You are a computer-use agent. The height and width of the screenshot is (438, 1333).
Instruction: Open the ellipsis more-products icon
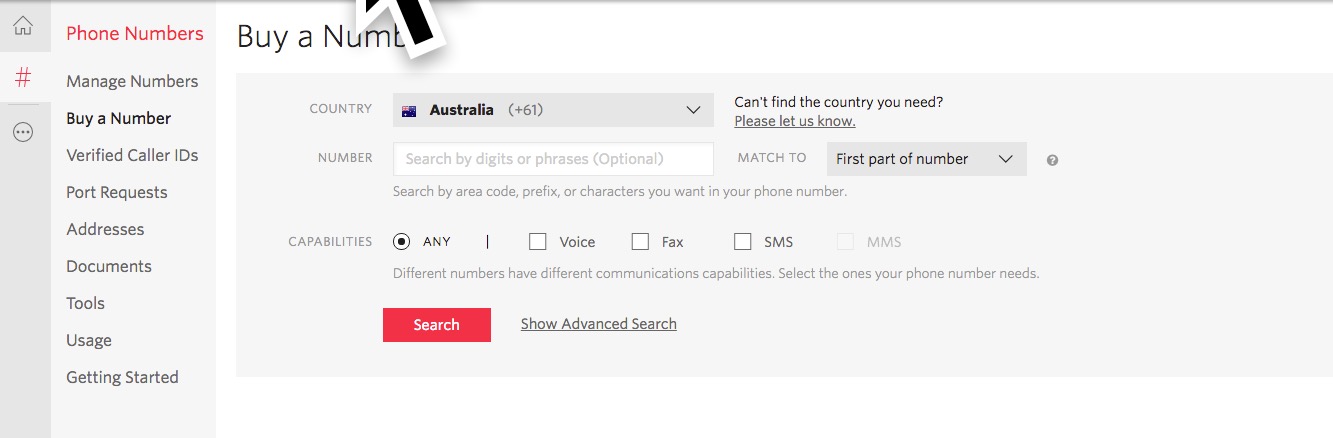pos(23,132)
